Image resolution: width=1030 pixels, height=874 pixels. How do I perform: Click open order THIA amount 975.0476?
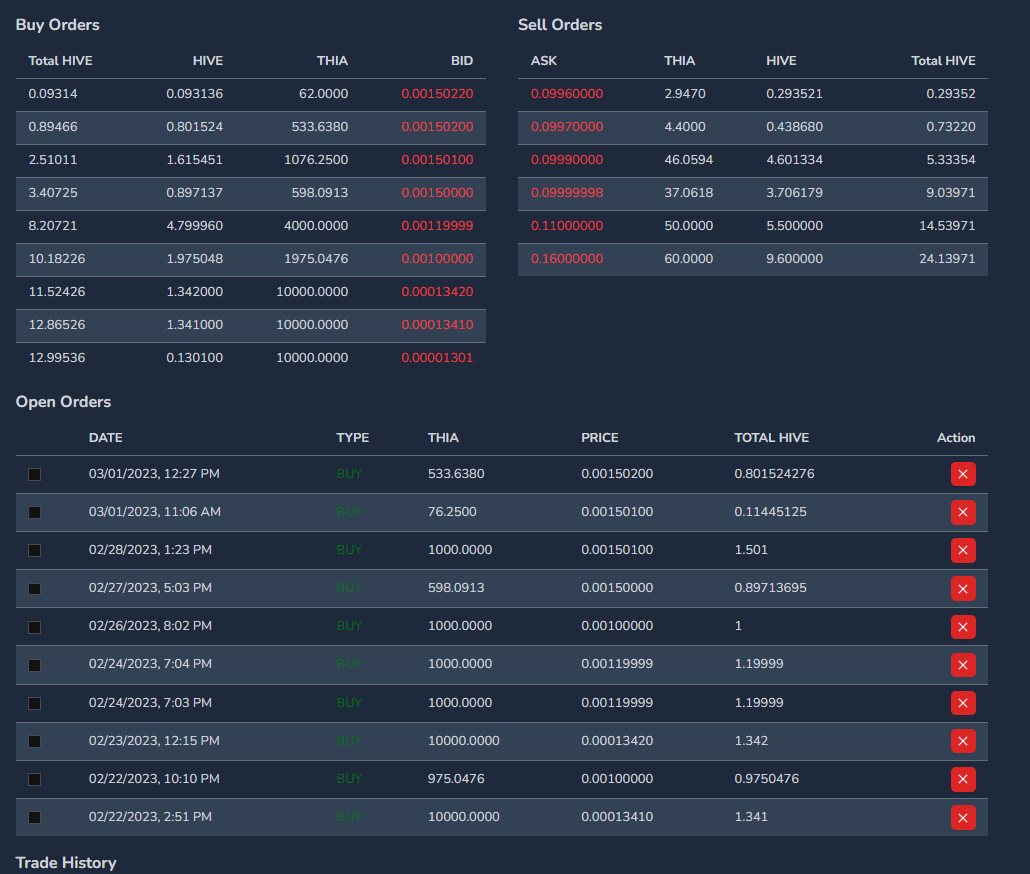pos(456,779)
